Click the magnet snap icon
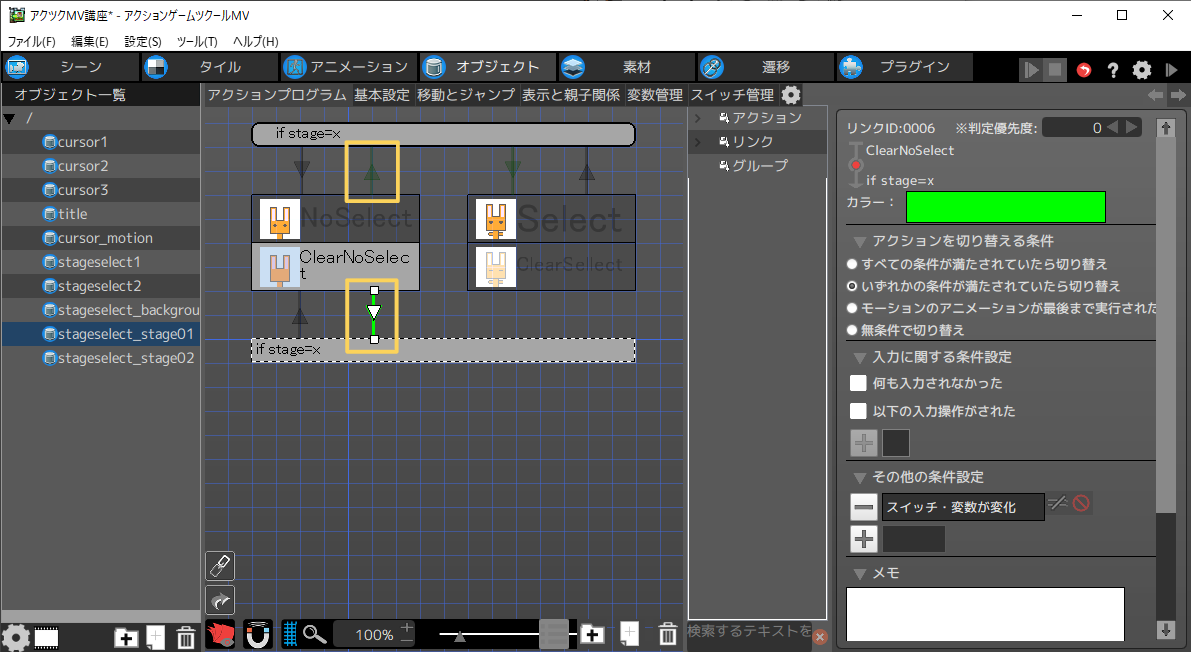 coord(258,634)
